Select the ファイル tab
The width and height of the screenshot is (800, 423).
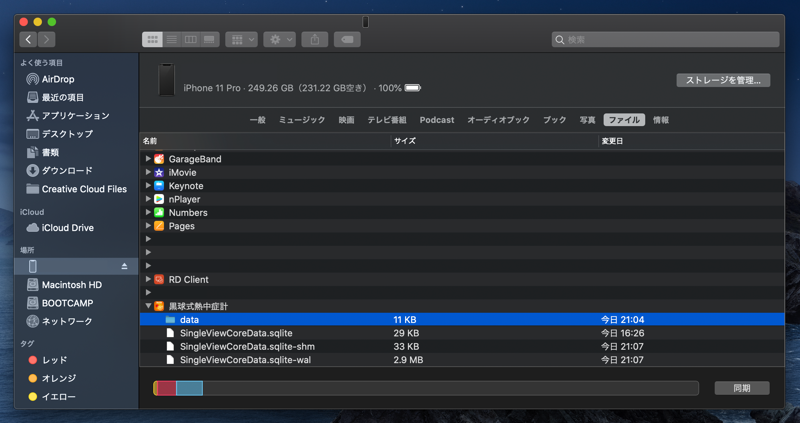(x=624, y=120)
